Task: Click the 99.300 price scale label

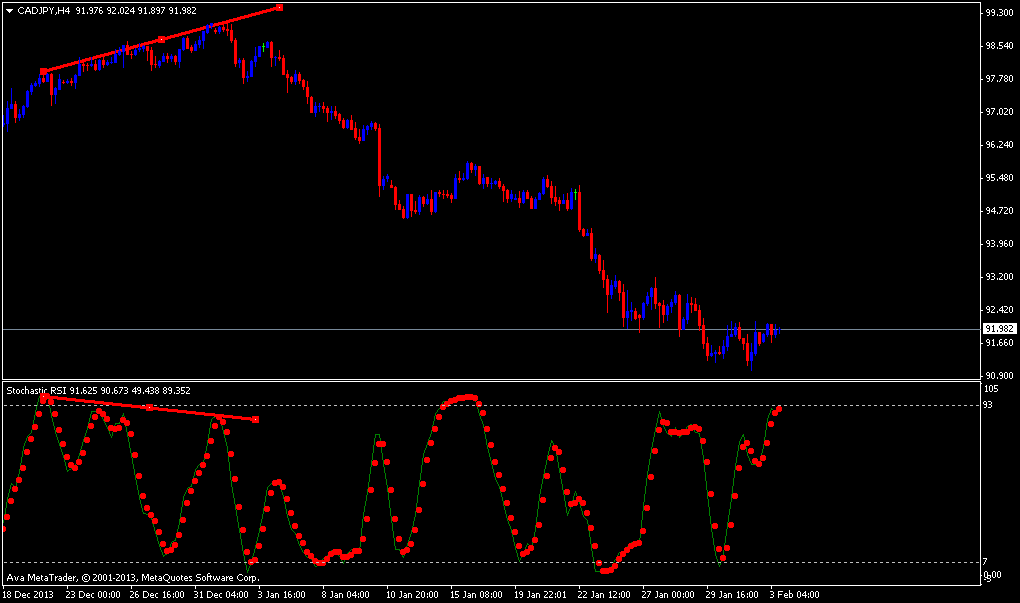Action: click(999, 12)
